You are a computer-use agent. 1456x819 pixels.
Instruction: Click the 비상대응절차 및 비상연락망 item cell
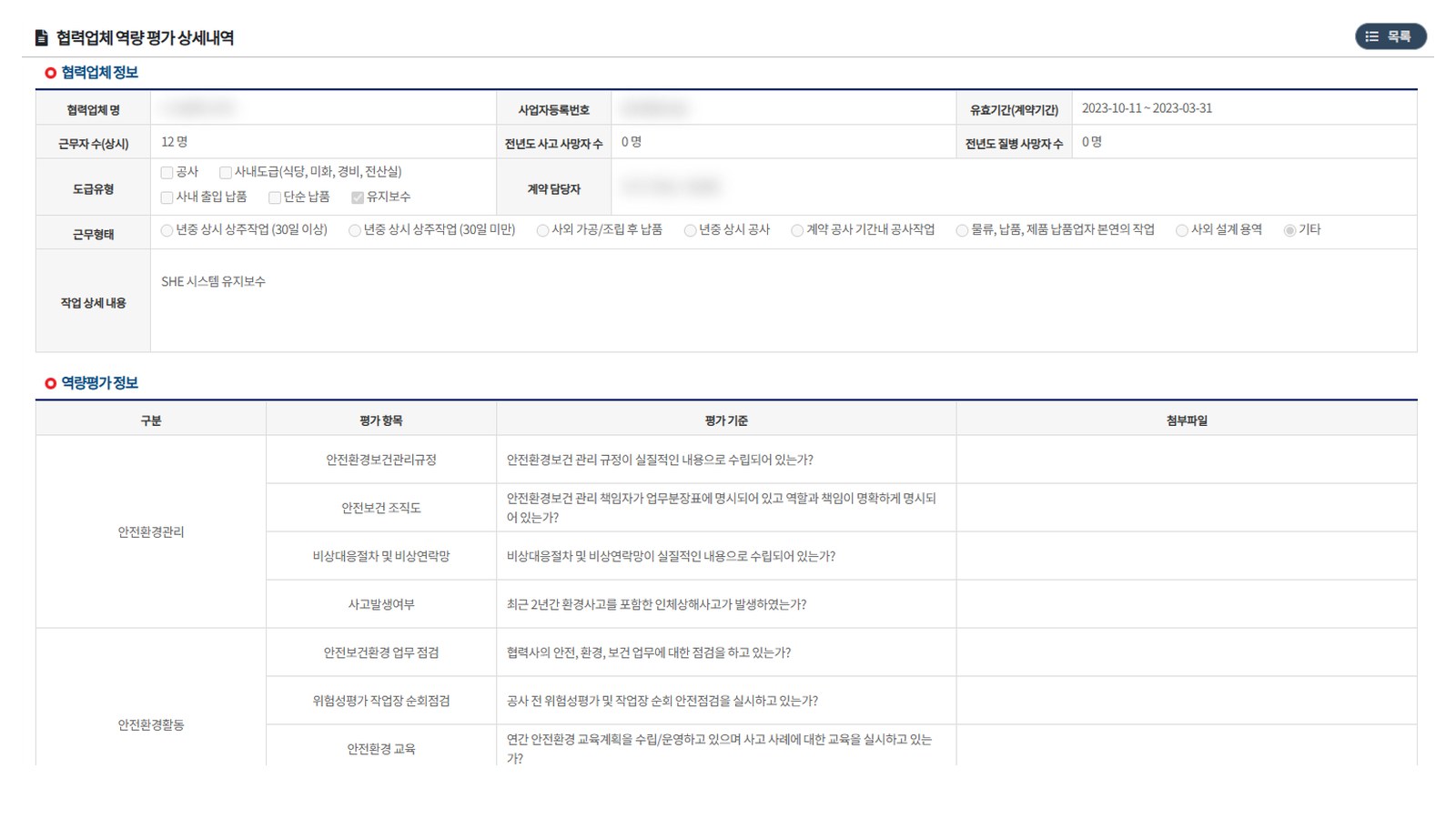coord(381,556)
